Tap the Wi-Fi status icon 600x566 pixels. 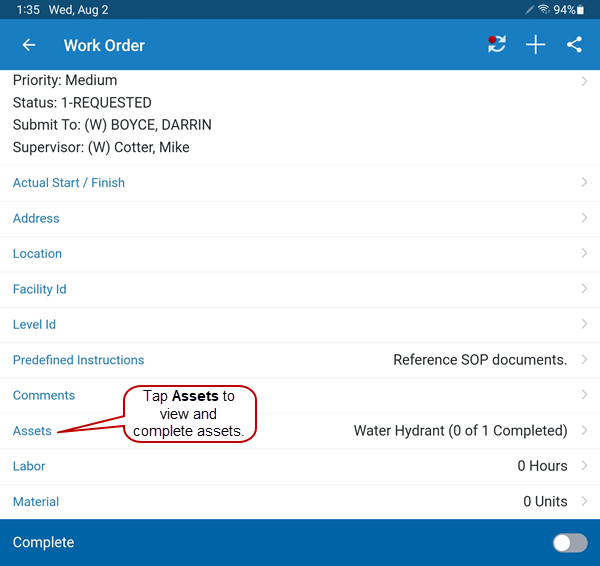coord(544,10)
